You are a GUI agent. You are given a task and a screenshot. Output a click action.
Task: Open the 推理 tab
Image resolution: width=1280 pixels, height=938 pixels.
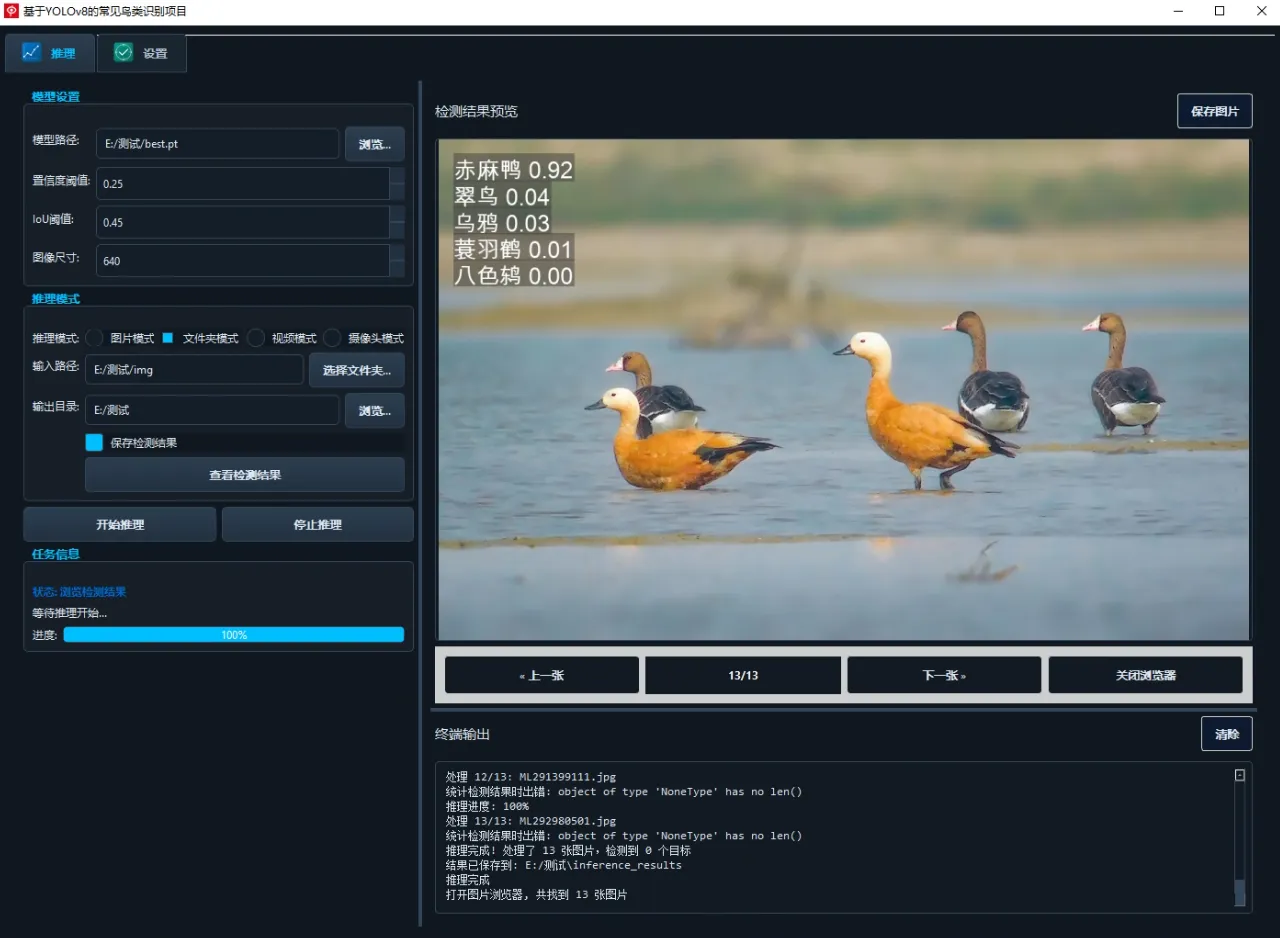tap(50, 53)
